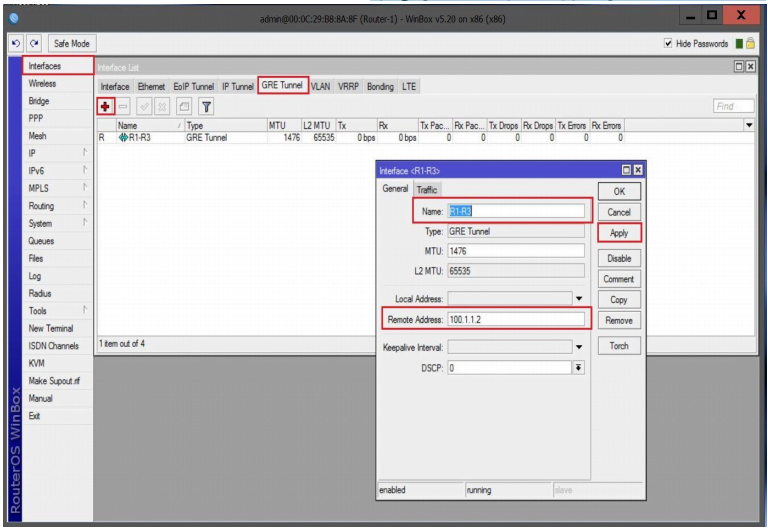Click the Comment toolbar icon

click(184, 105)
